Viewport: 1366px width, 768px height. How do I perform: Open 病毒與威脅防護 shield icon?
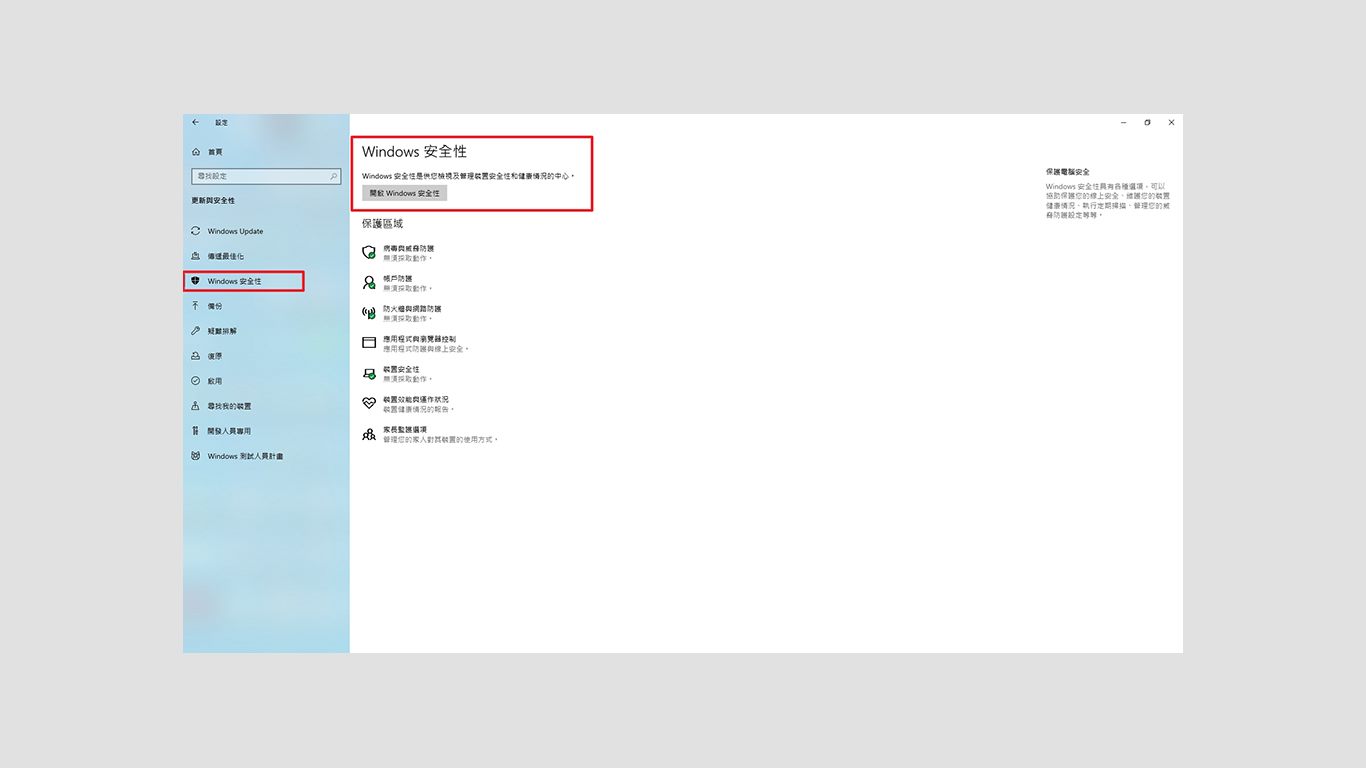369,252
